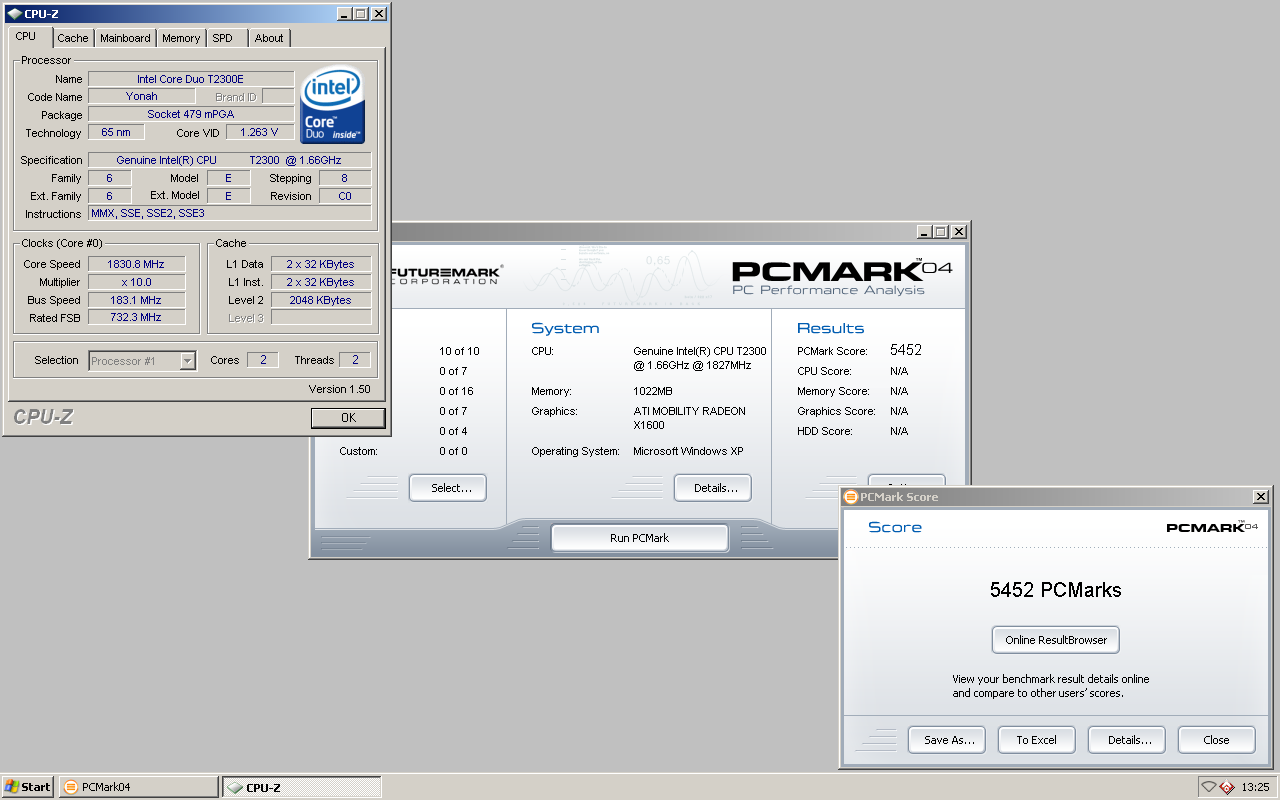The height and width of the screenshot is (800, 1280).
Task: Click the taskbar clock showing 13:25
Action: [x=1255, y=787]
